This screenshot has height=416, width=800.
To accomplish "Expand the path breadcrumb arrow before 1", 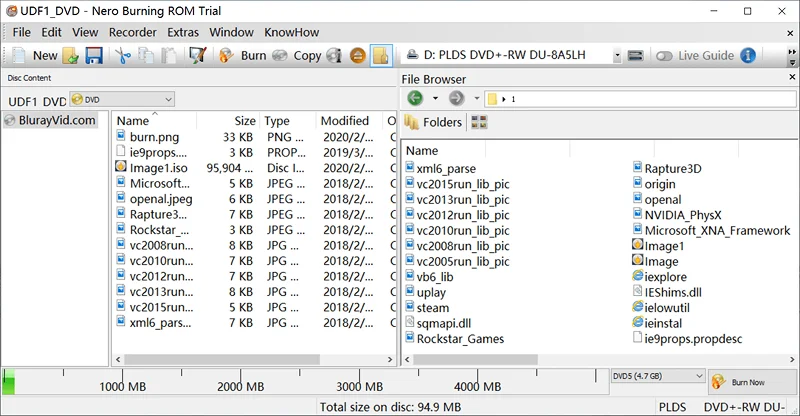I will 504,99.
